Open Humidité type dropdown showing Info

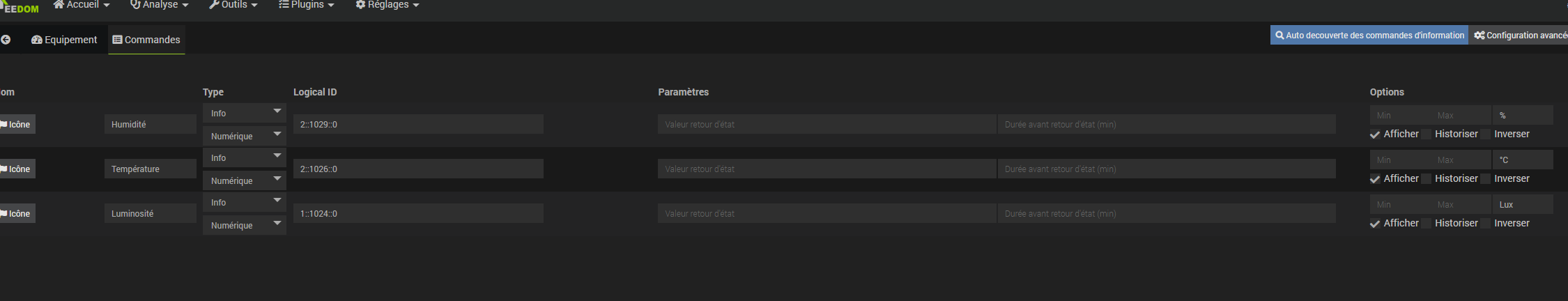point(244,114)
